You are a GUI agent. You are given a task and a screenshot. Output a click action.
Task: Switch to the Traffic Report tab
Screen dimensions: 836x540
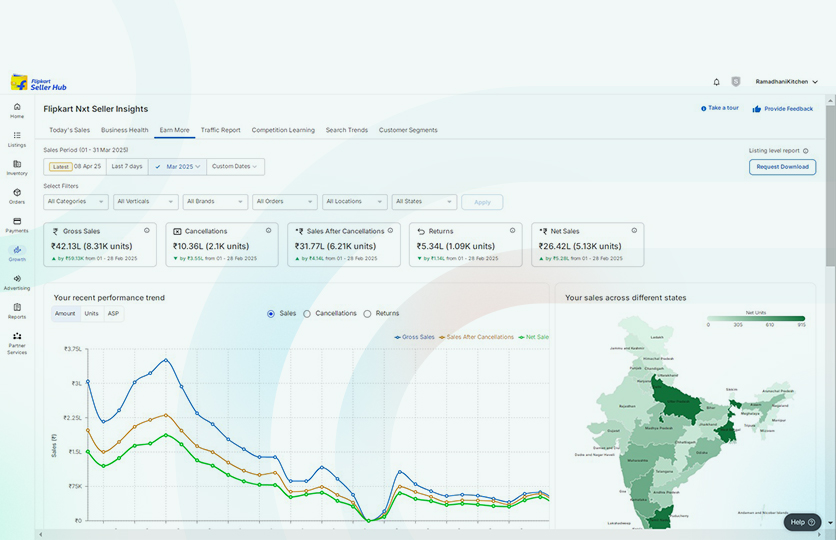point(220,130)
